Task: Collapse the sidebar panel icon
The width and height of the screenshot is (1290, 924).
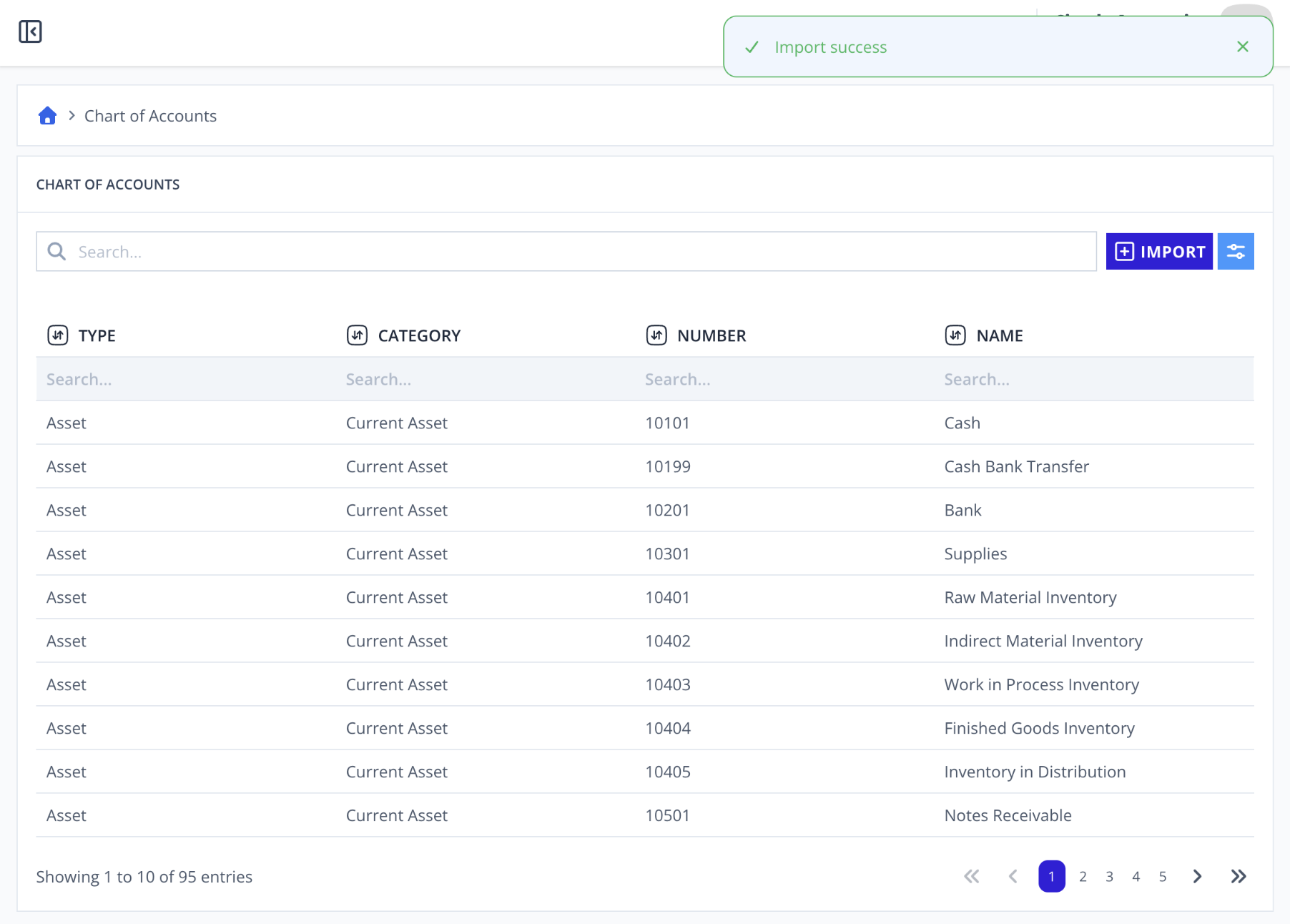Action: pyautogui.click(x=30, y=31)
